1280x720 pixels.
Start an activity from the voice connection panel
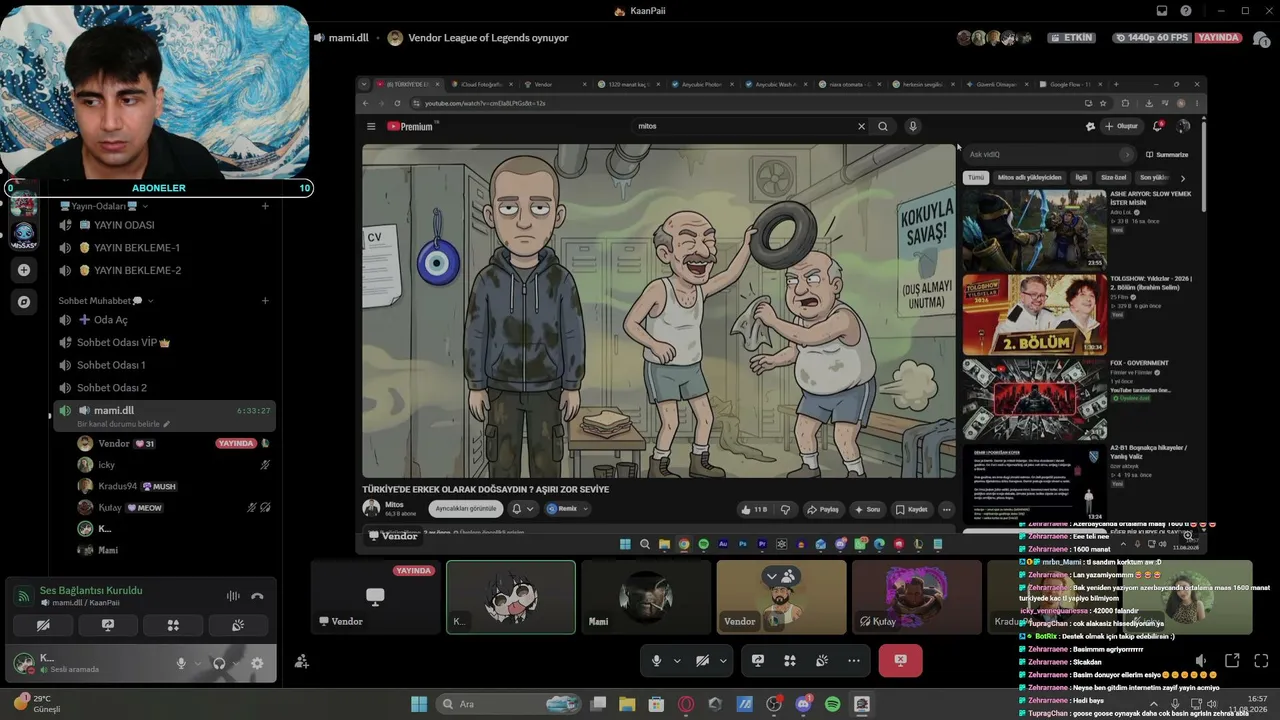(x=173, y=626)
